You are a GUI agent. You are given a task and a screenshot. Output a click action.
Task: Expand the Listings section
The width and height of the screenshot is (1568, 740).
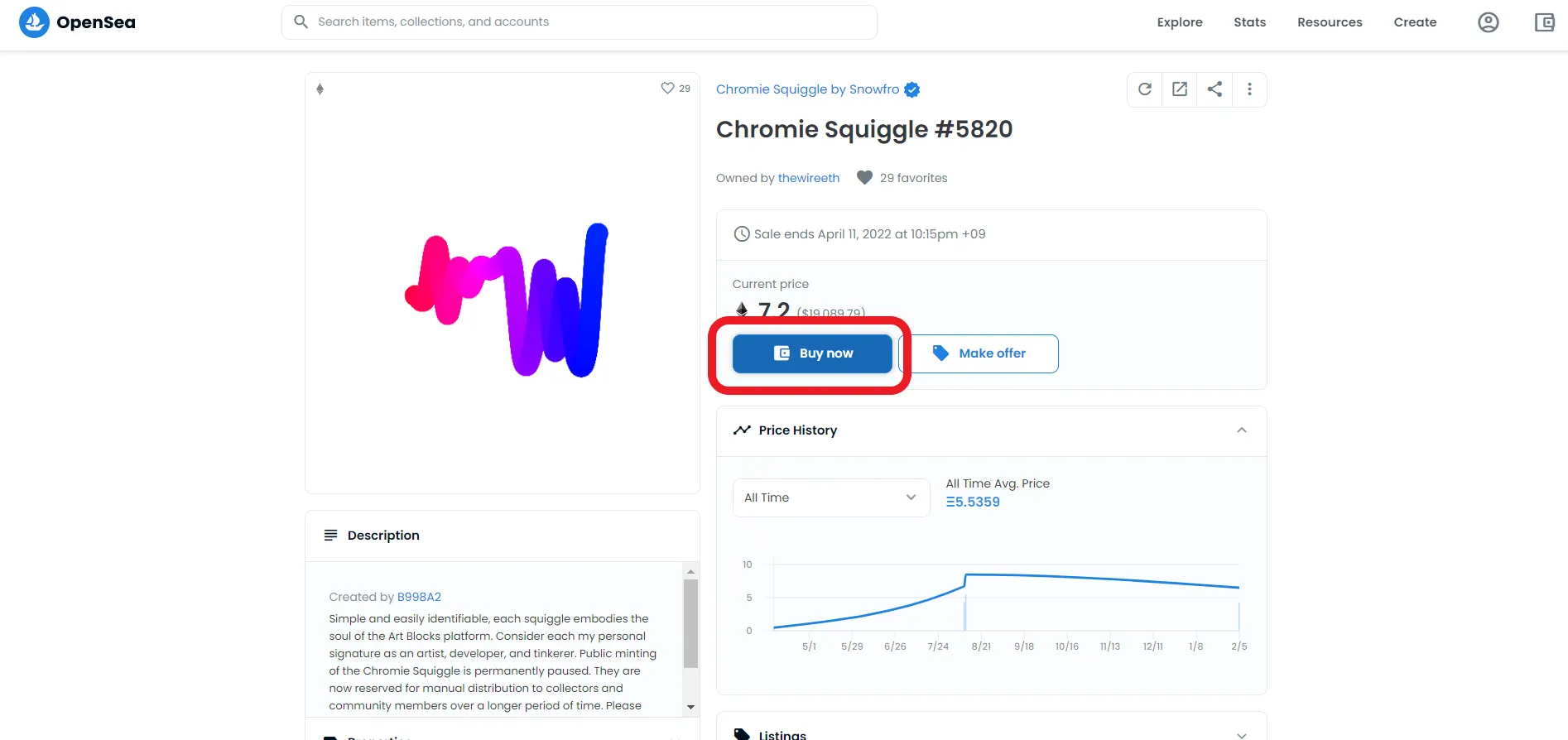click(1241, 734)
